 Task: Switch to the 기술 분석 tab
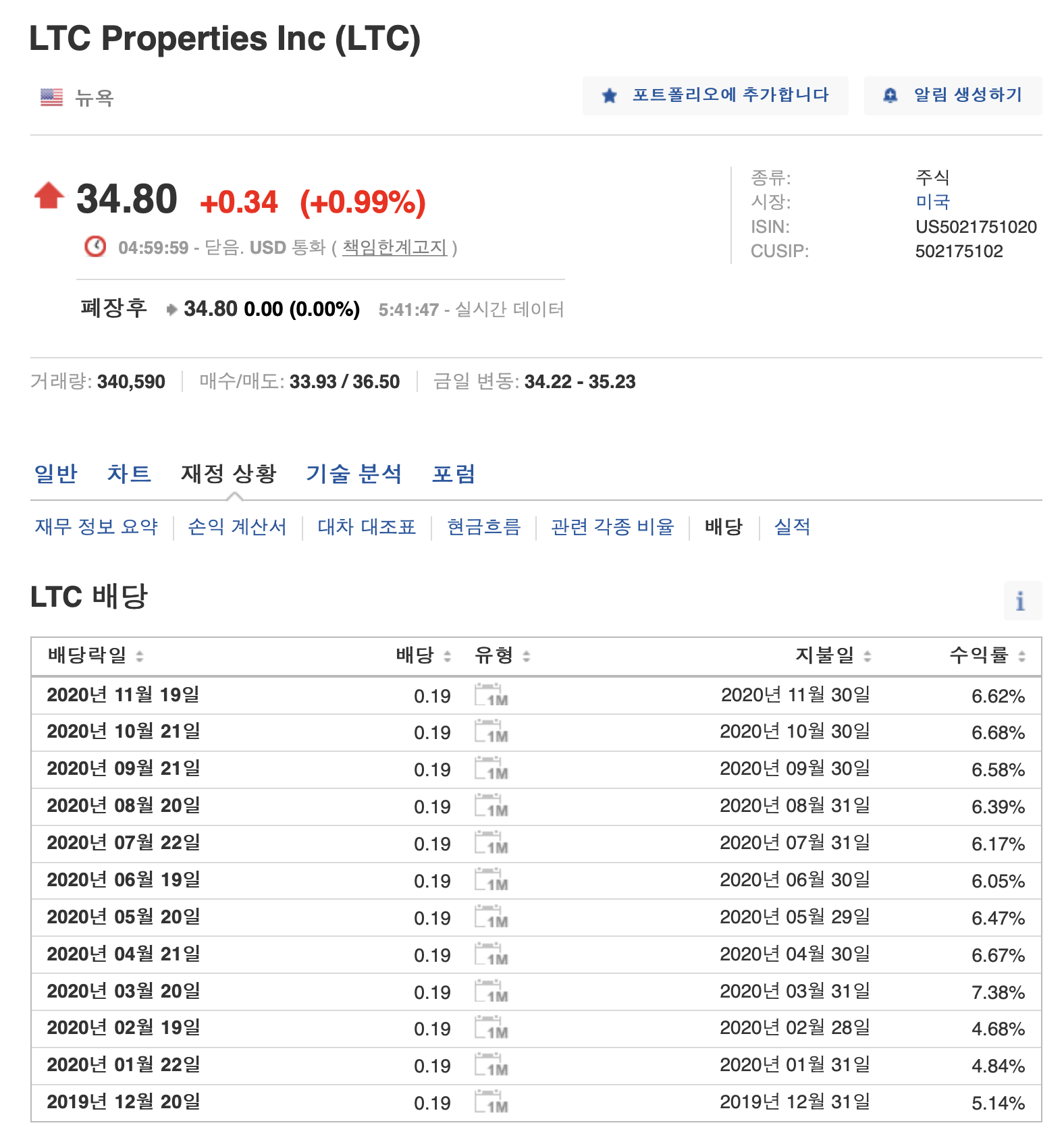354,474
